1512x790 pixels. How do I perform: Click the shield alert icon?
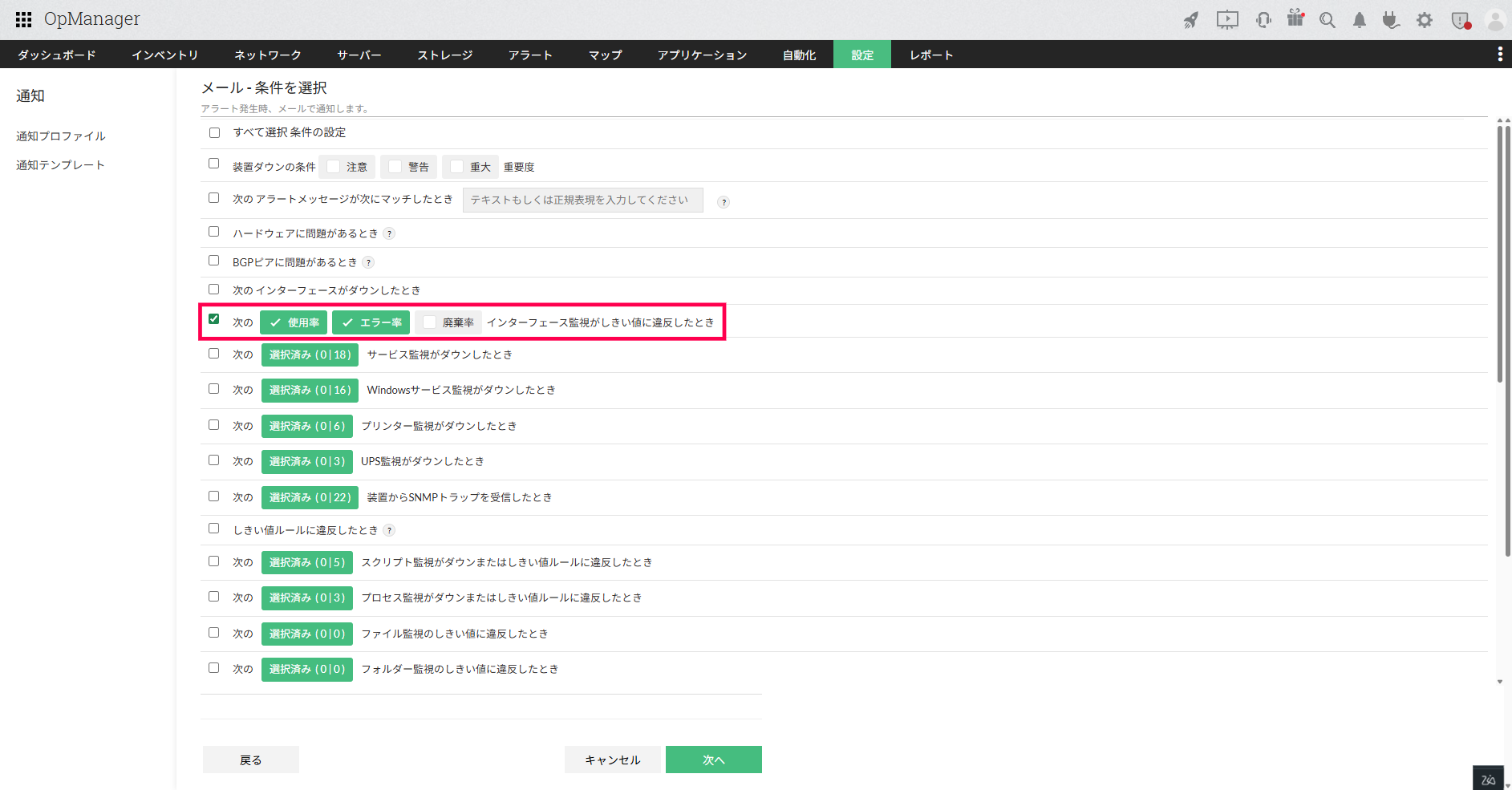click(x=1461, y=21)
